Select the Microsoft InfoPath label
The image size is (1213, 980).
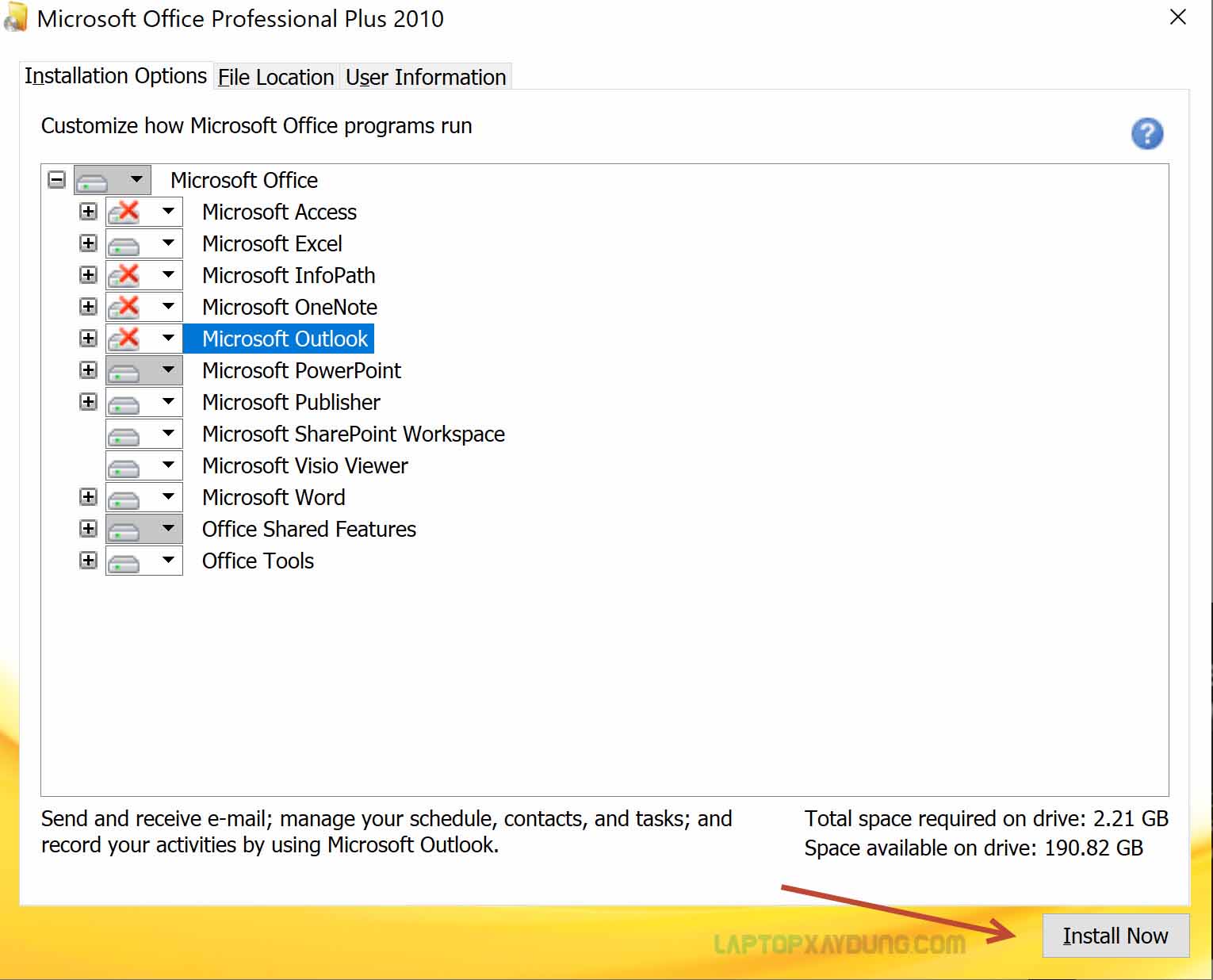[x=289, y=275]
